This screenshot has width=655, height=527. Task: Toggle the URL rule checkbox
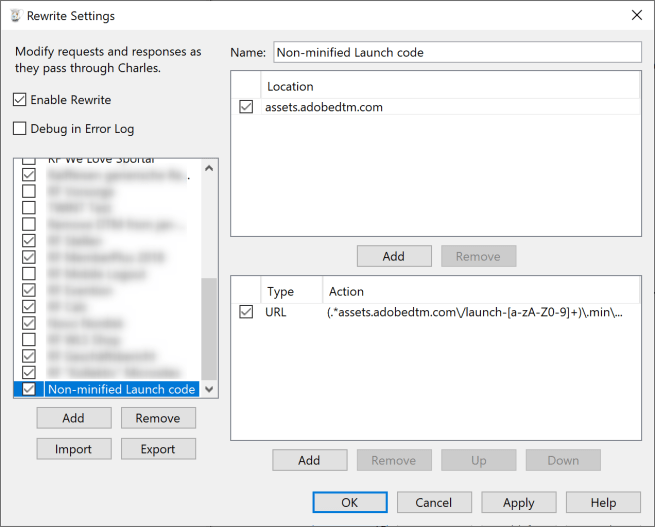point(246,313)
